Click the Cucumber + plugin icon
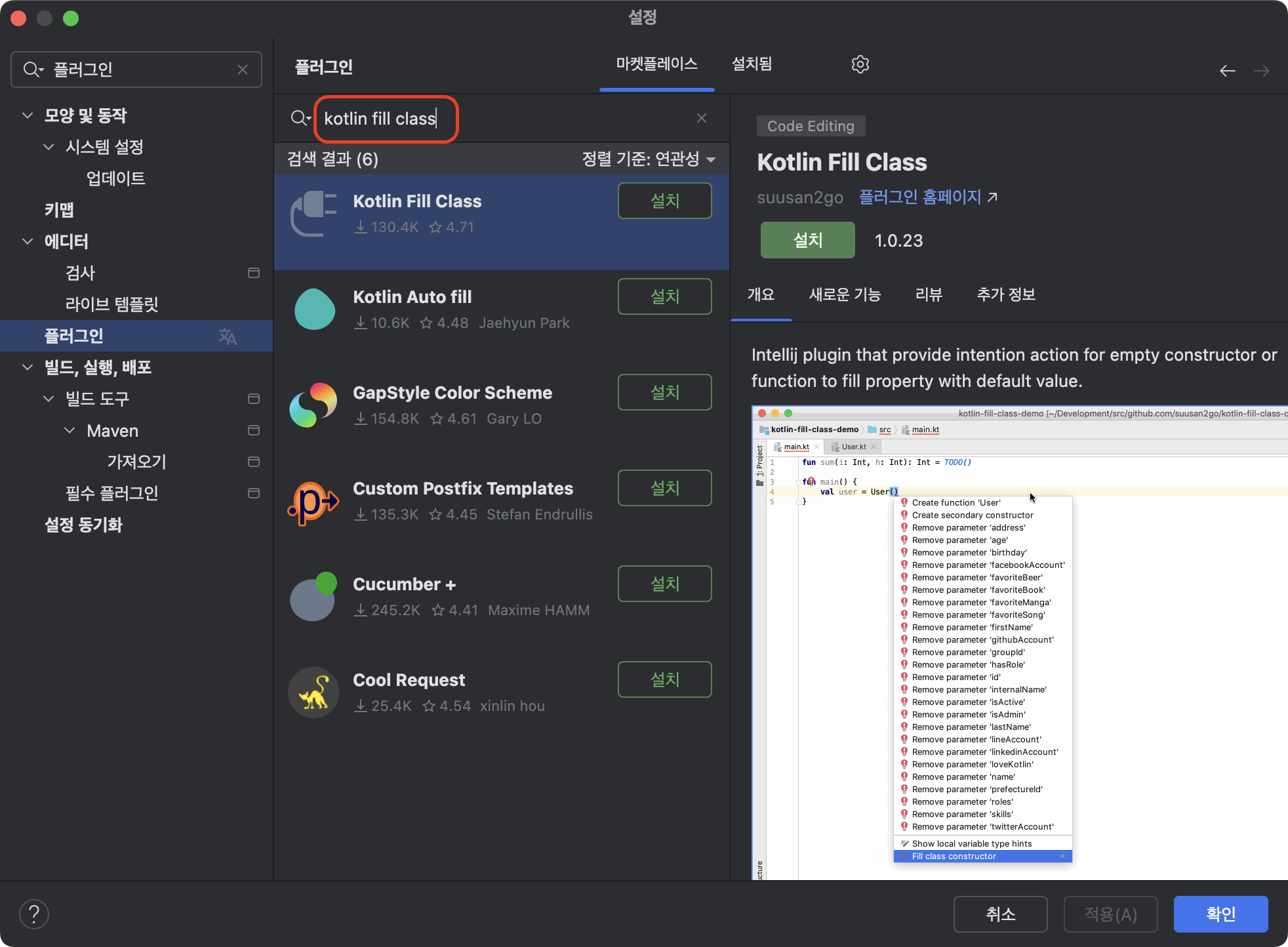The height and width of the screenshot is (947, 1288). (x=313, y=597)
